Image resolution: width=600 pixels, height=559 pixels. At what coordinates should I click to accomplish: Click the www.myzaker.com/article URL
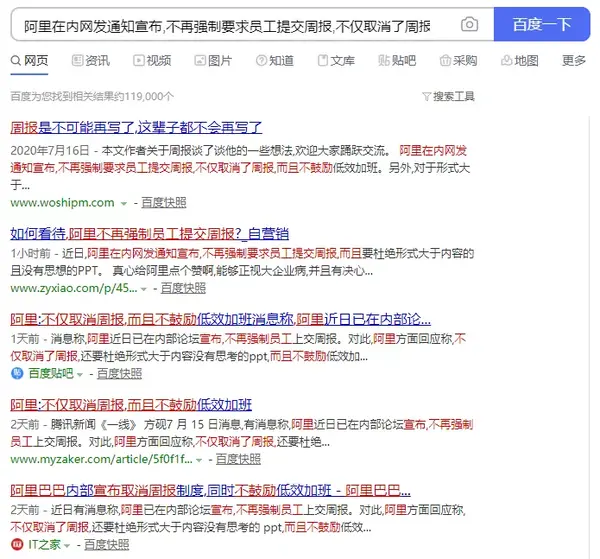[x=101, y=459]
